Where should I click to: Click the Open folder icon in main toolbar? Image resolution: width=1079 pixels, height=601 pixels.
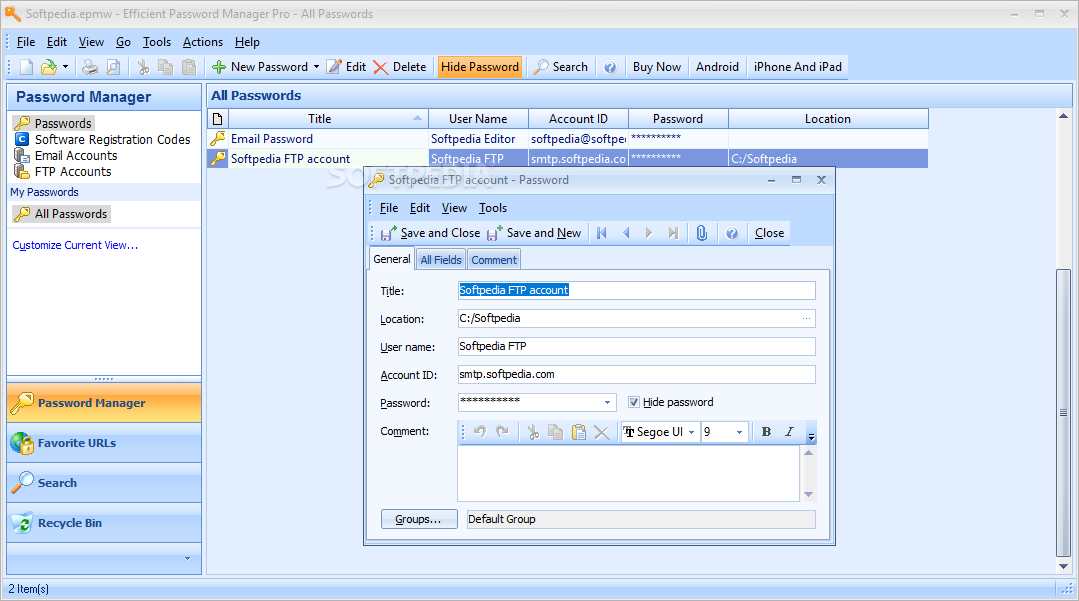(49, 67)
